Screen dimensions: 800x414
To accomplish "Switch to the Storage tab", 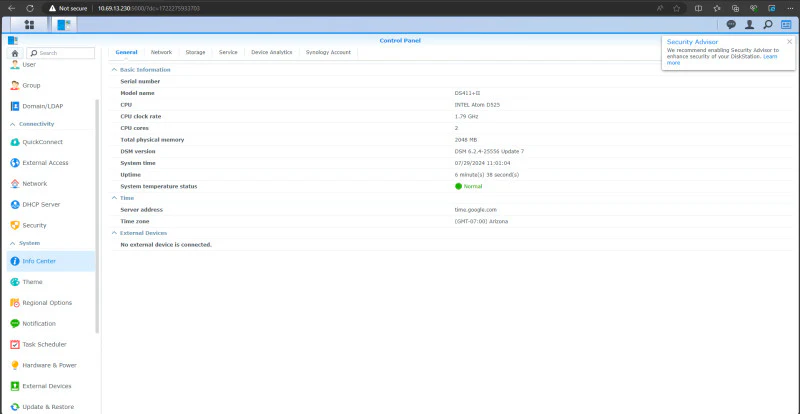I will 195,53.
